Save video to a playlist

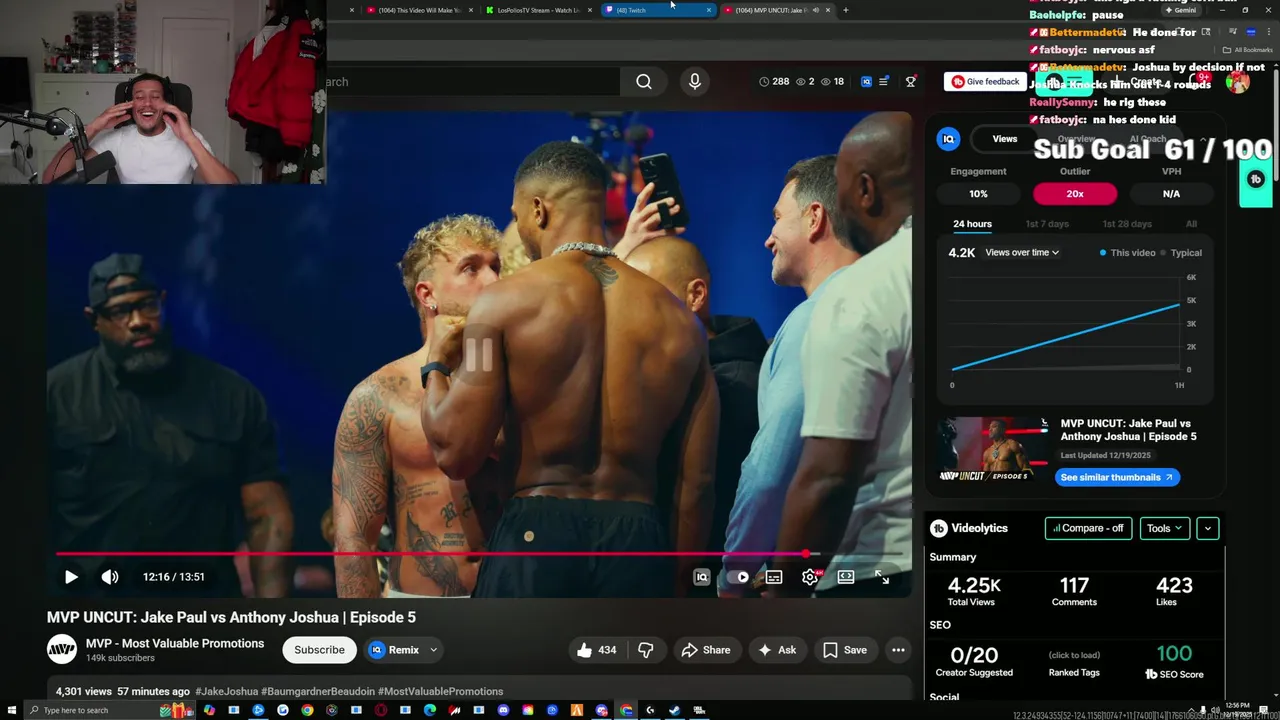coord(845,650)
